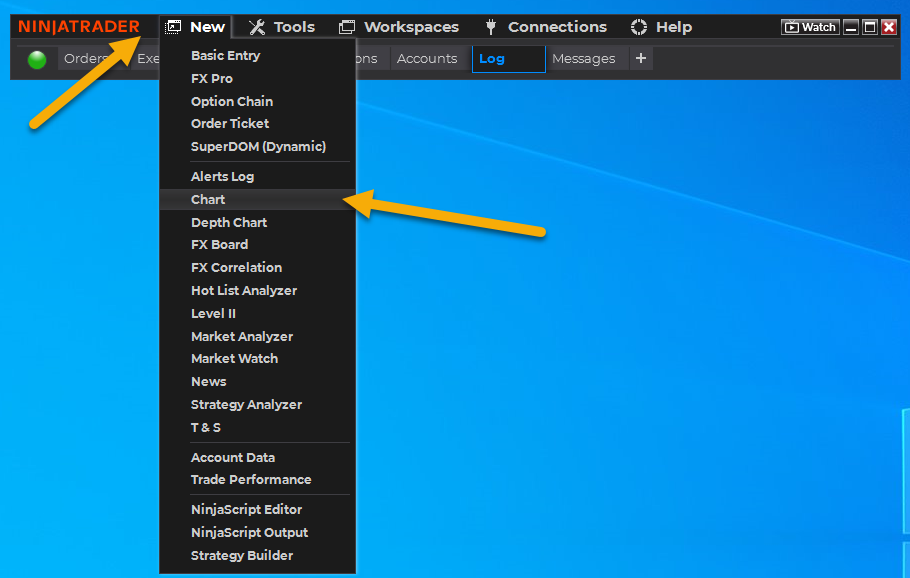Select Chart from the New menu
This screenshot has width=910, height=578.
coord(208,200)
